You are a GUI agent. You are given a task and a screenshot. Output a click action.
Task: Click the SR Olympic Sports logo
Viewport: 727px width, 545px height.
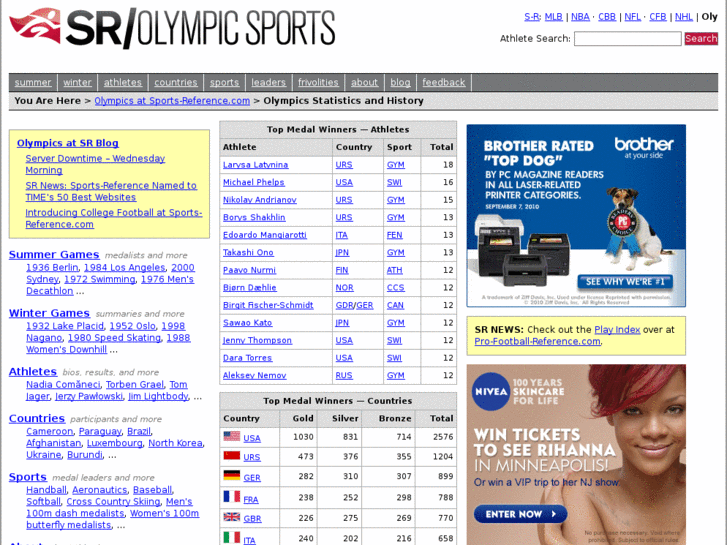[172, 28]
